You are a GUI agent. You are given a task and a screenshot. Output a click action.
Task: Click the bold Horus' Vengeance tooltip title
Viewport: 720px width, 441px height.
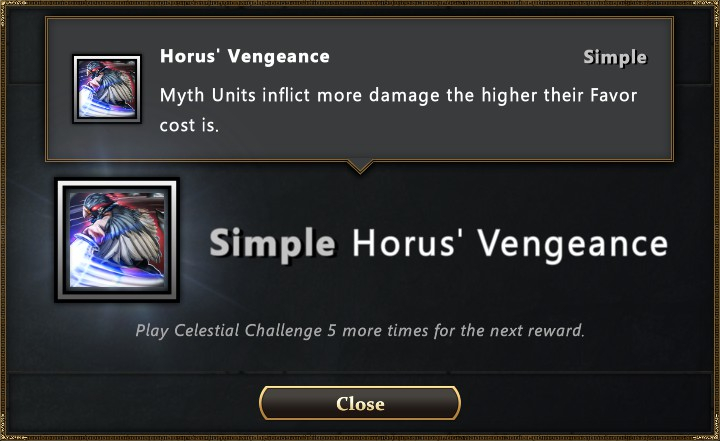point(245,57)
